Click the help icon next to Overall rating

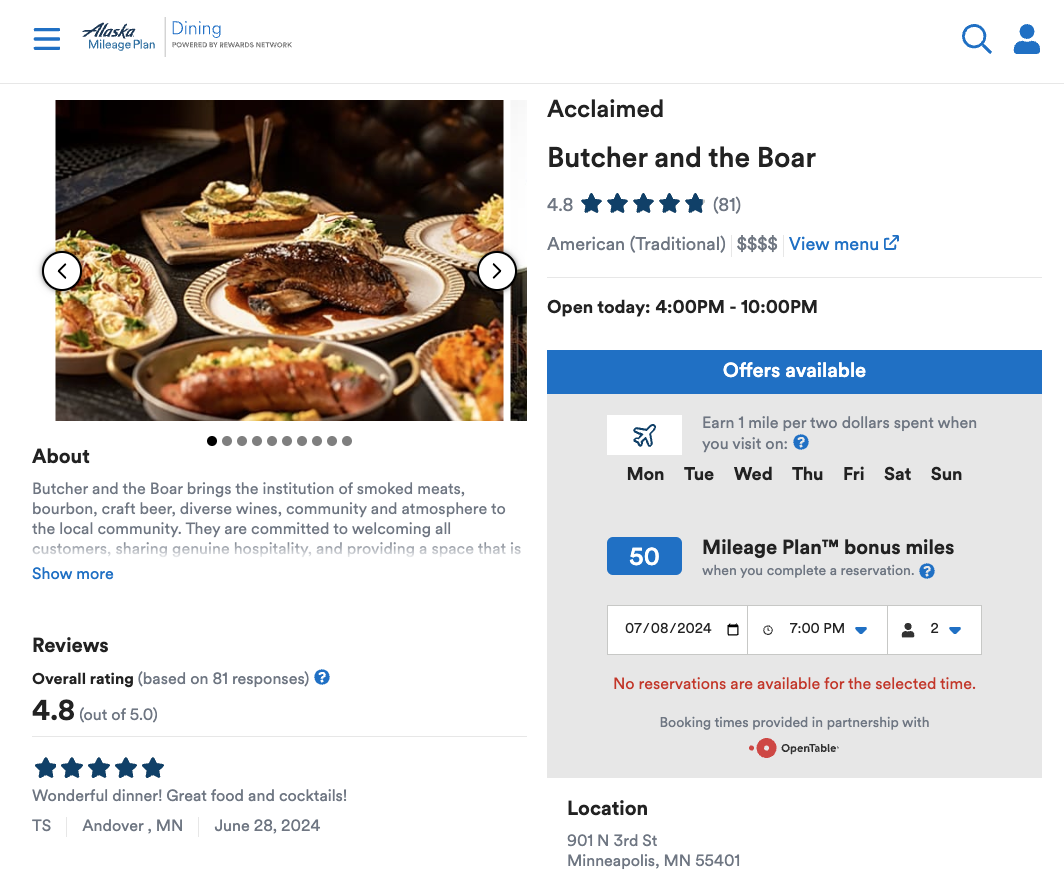pyautogui.click(x=321, y=678)
